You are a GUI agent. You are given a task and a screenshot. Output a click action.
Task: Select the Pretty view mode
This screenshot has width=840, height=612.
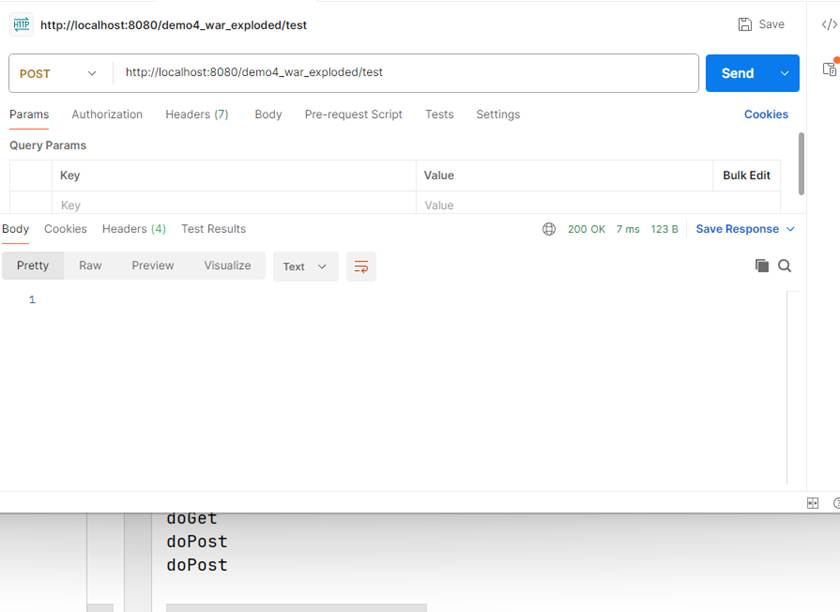tap(33, 265)
